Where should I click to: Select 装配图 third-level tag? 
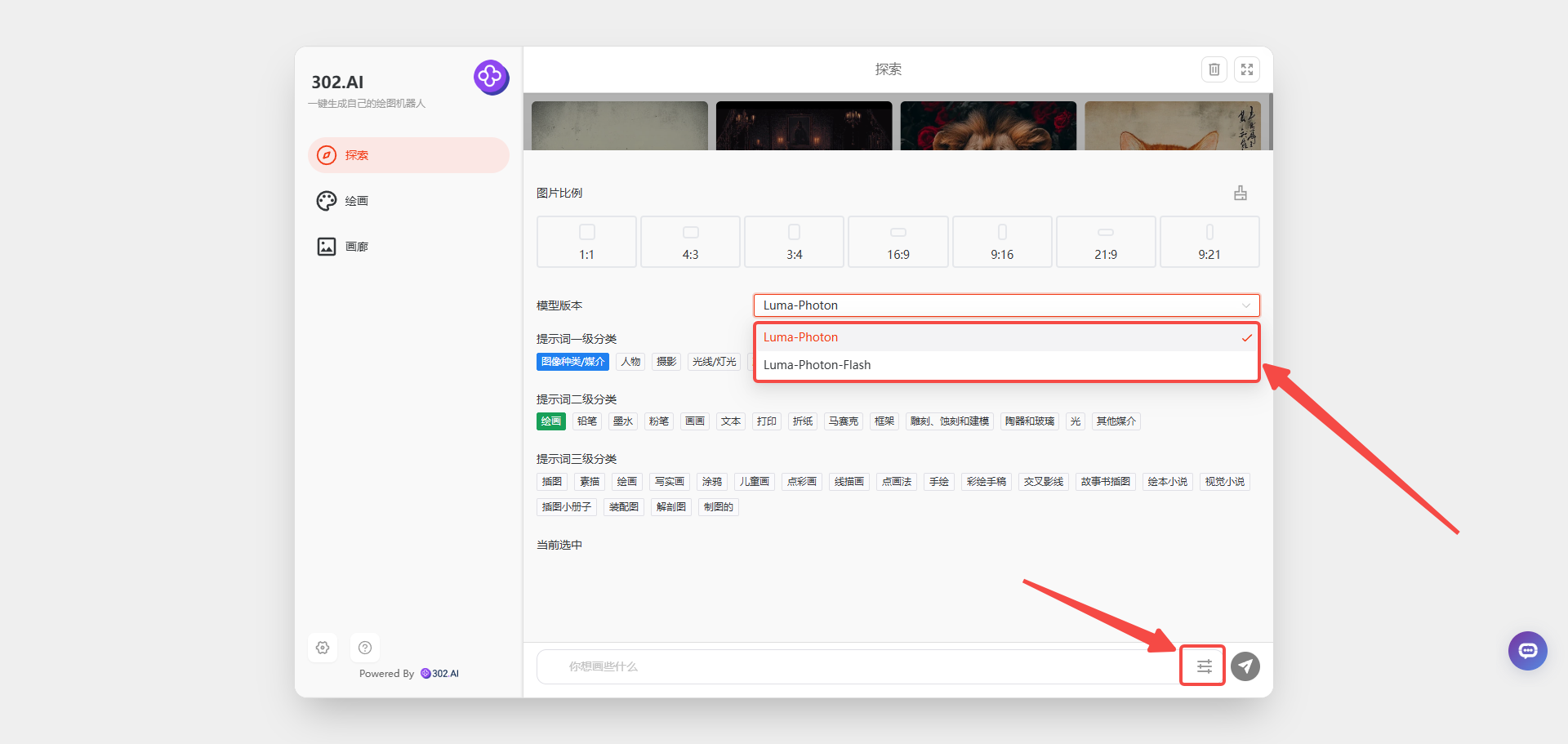pyautogui.click(x=624, y=507)
